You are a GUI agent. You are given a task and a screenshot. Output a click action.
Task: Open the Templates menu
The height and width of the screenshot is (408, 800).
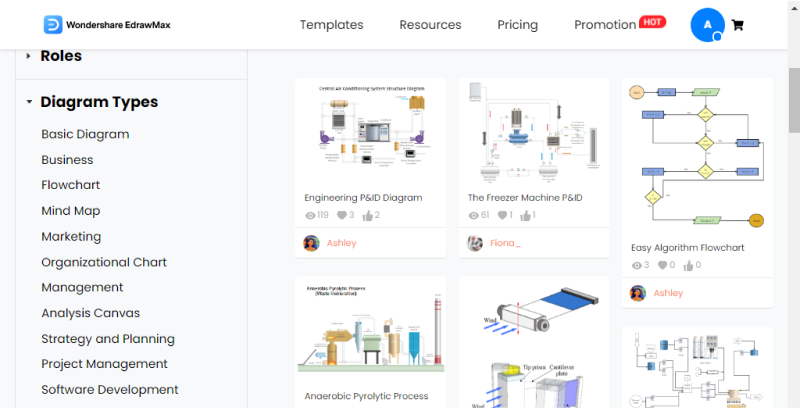[332, 24]
